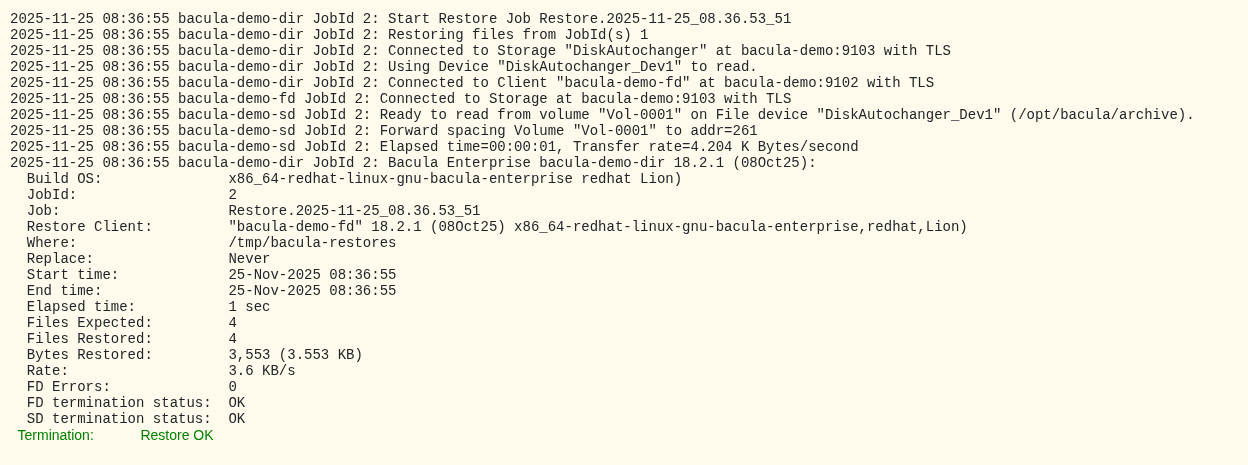Click the "/tmp/bacula-restores" Where path

pos(312,243)
